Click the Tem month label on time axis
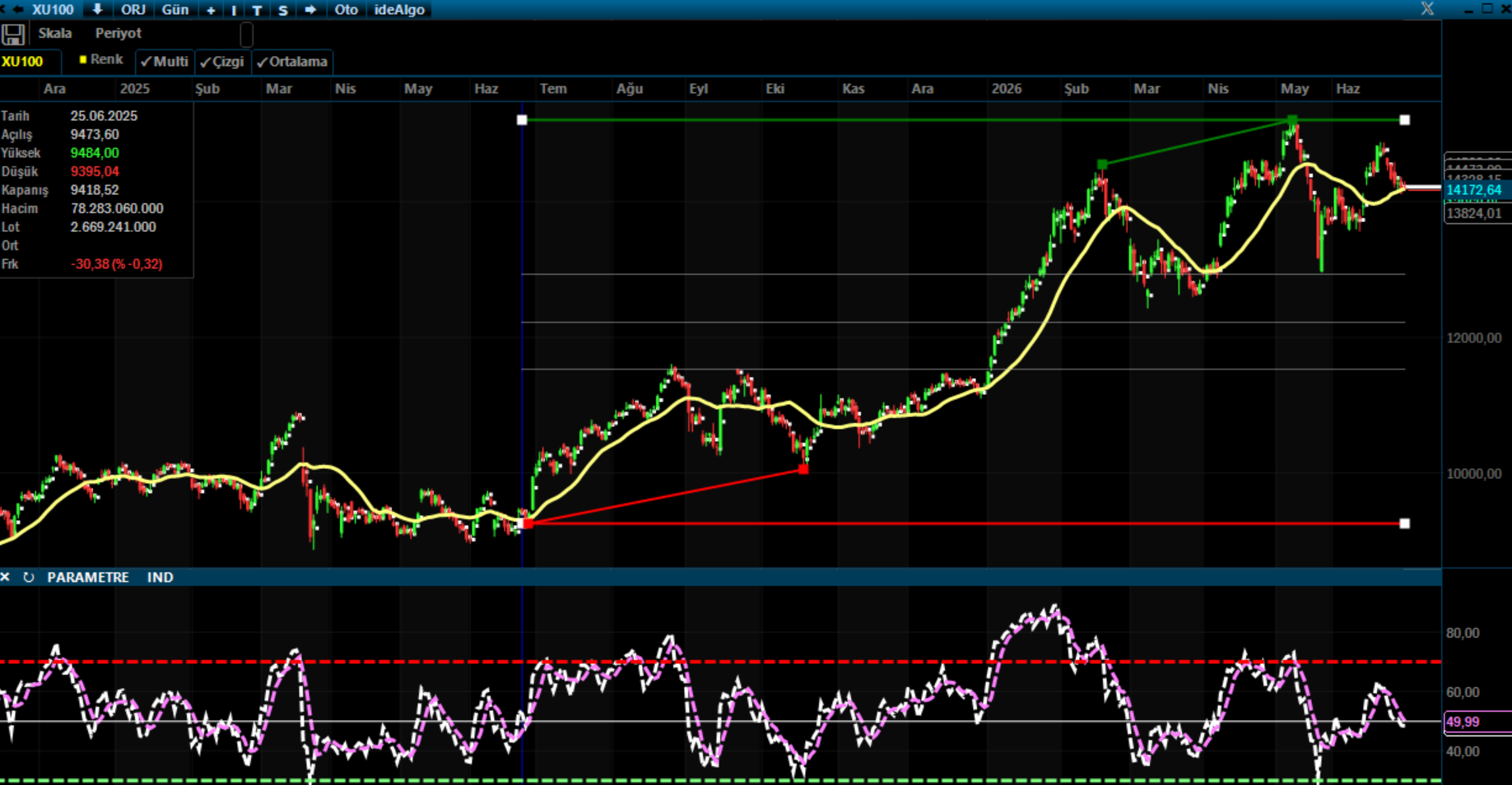This screenshot has height=785, width=1512. 553,89
